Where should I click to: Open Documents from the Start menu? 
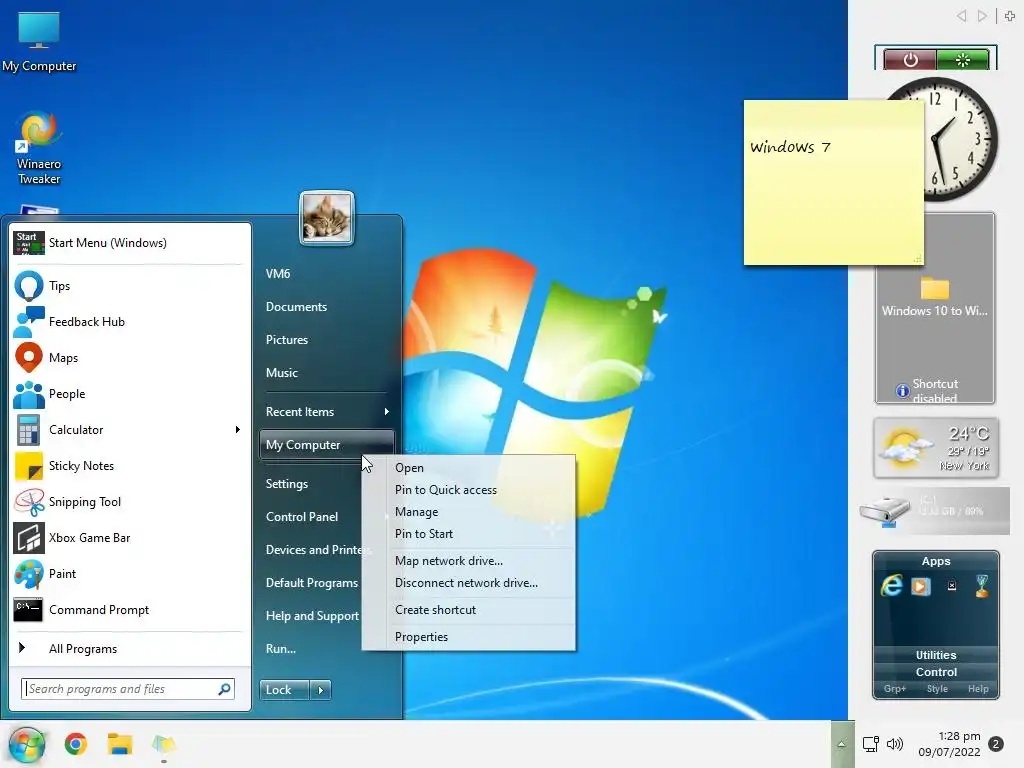[x=296, y=307]
